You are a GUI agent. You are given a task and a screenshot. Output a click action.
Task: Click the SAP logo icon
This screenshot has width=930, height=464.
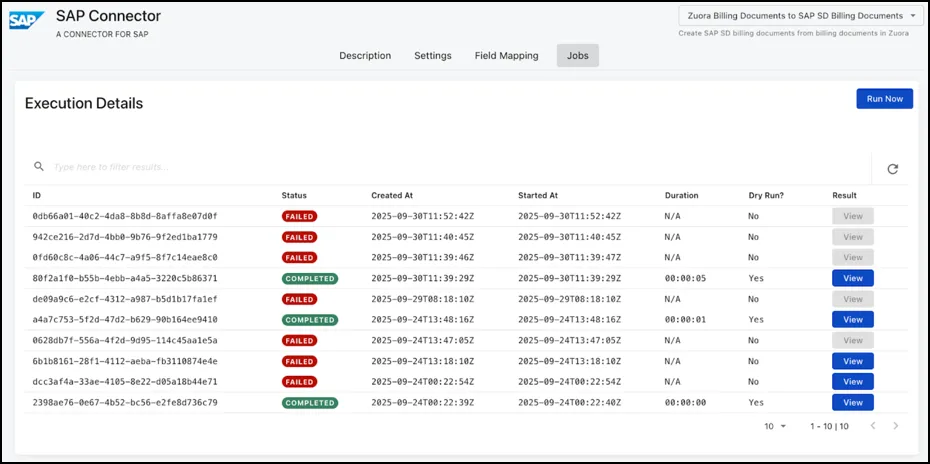pyautogui.click(x=27, y=21)
